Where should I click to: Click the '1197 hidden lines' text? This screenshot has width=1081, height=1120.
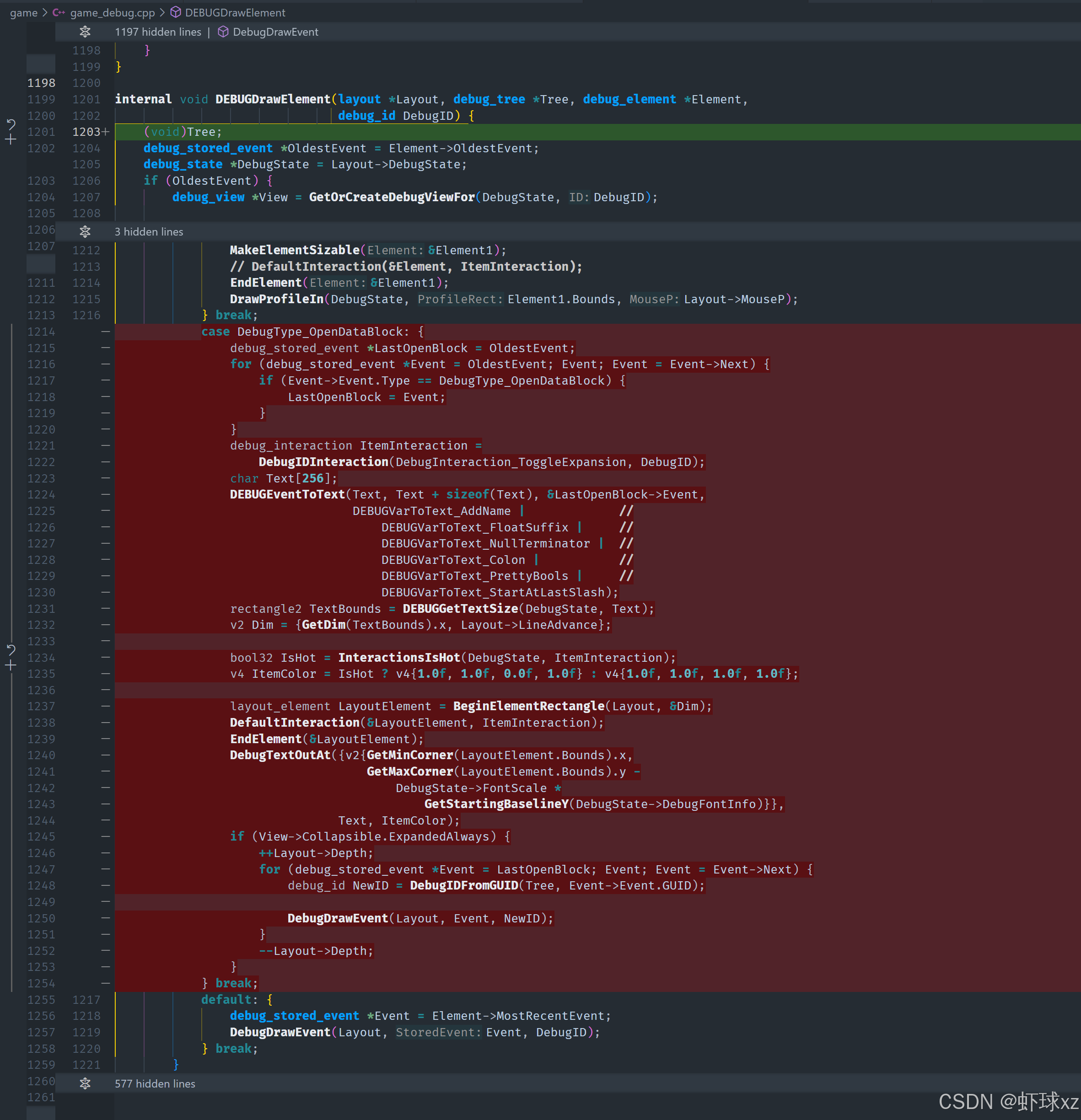pos(158,32)
